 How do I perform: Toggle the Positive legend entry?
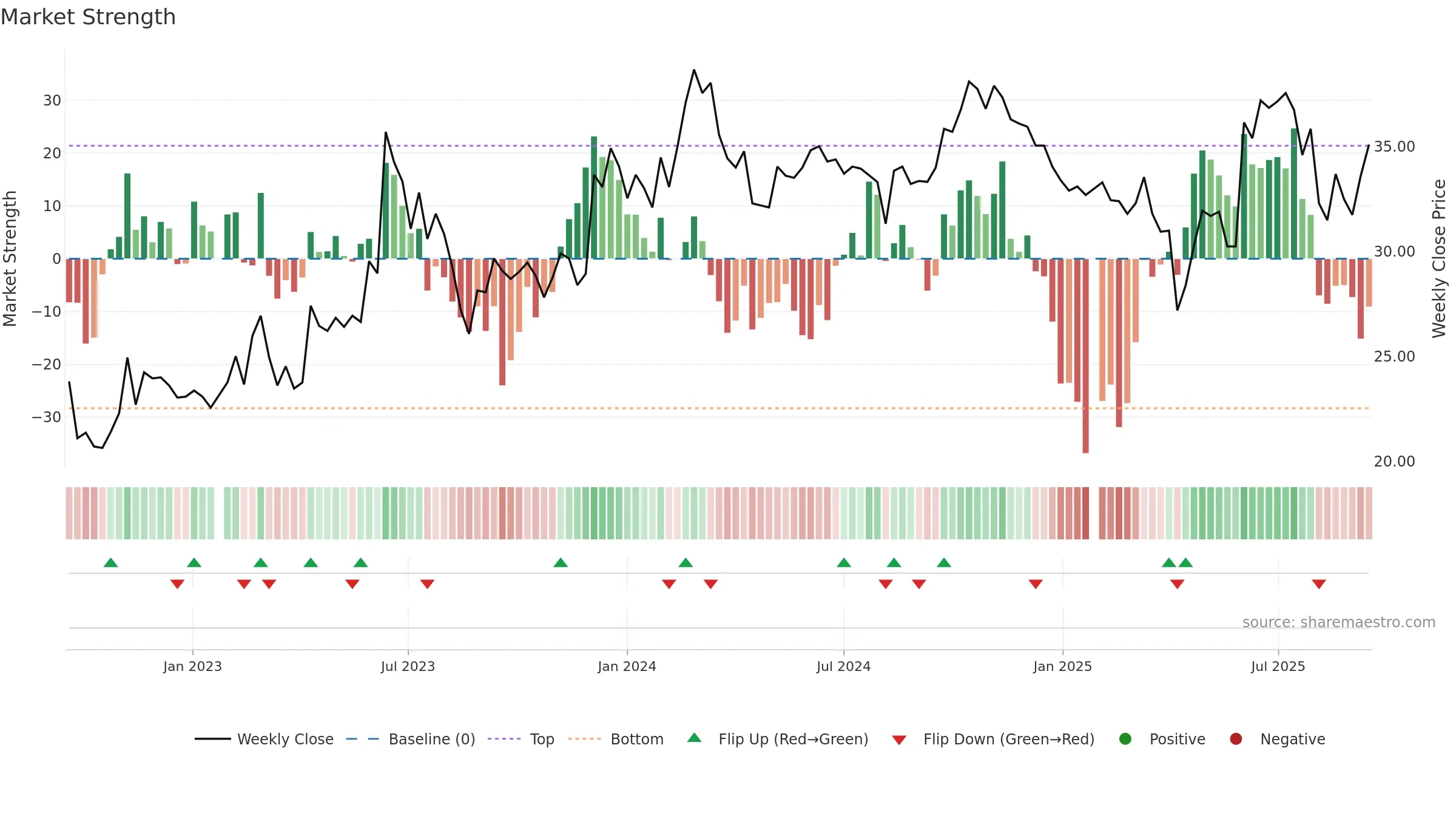pos(1162,739)
